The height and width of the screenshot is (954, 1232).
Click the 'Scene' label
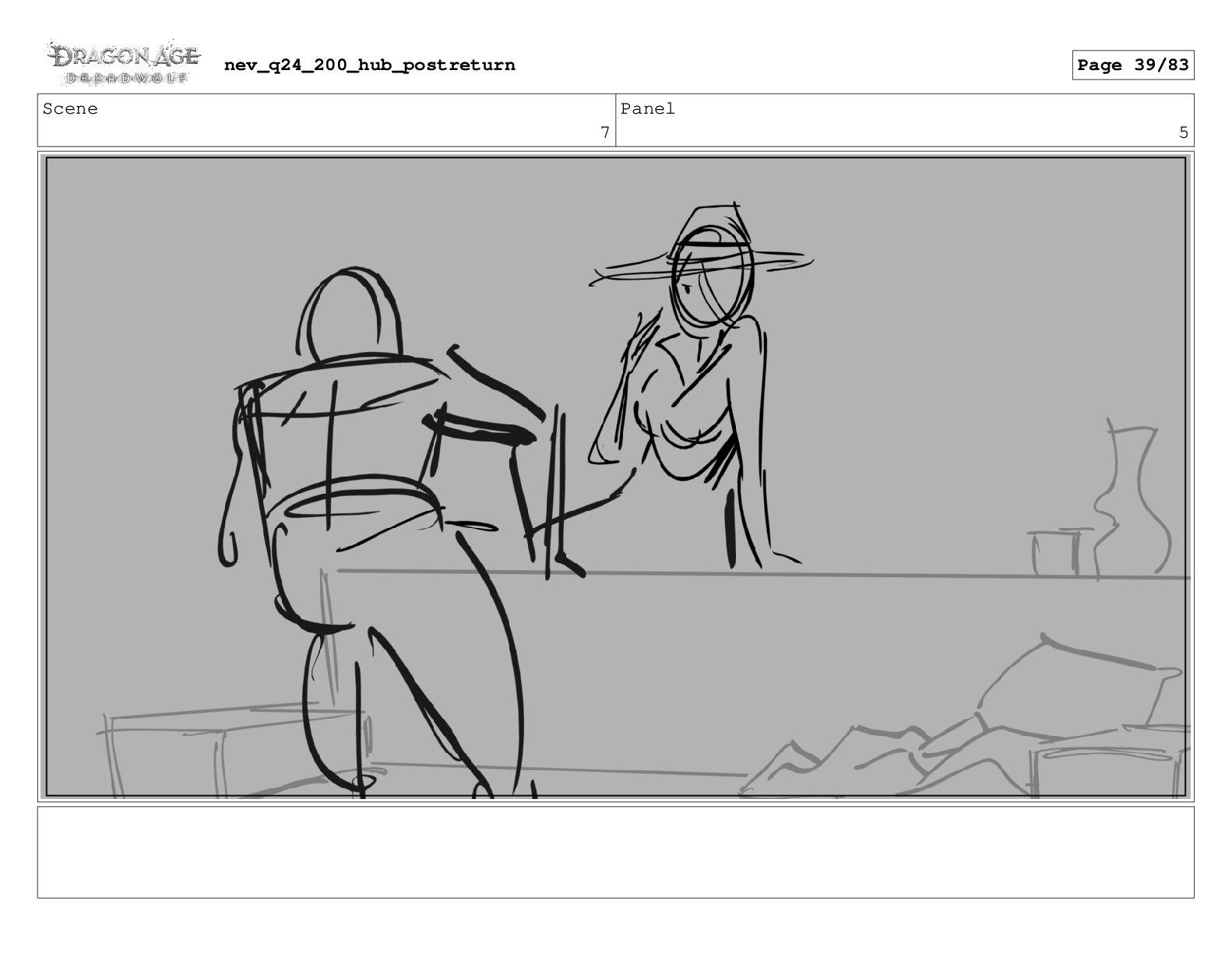pos(70,109)
